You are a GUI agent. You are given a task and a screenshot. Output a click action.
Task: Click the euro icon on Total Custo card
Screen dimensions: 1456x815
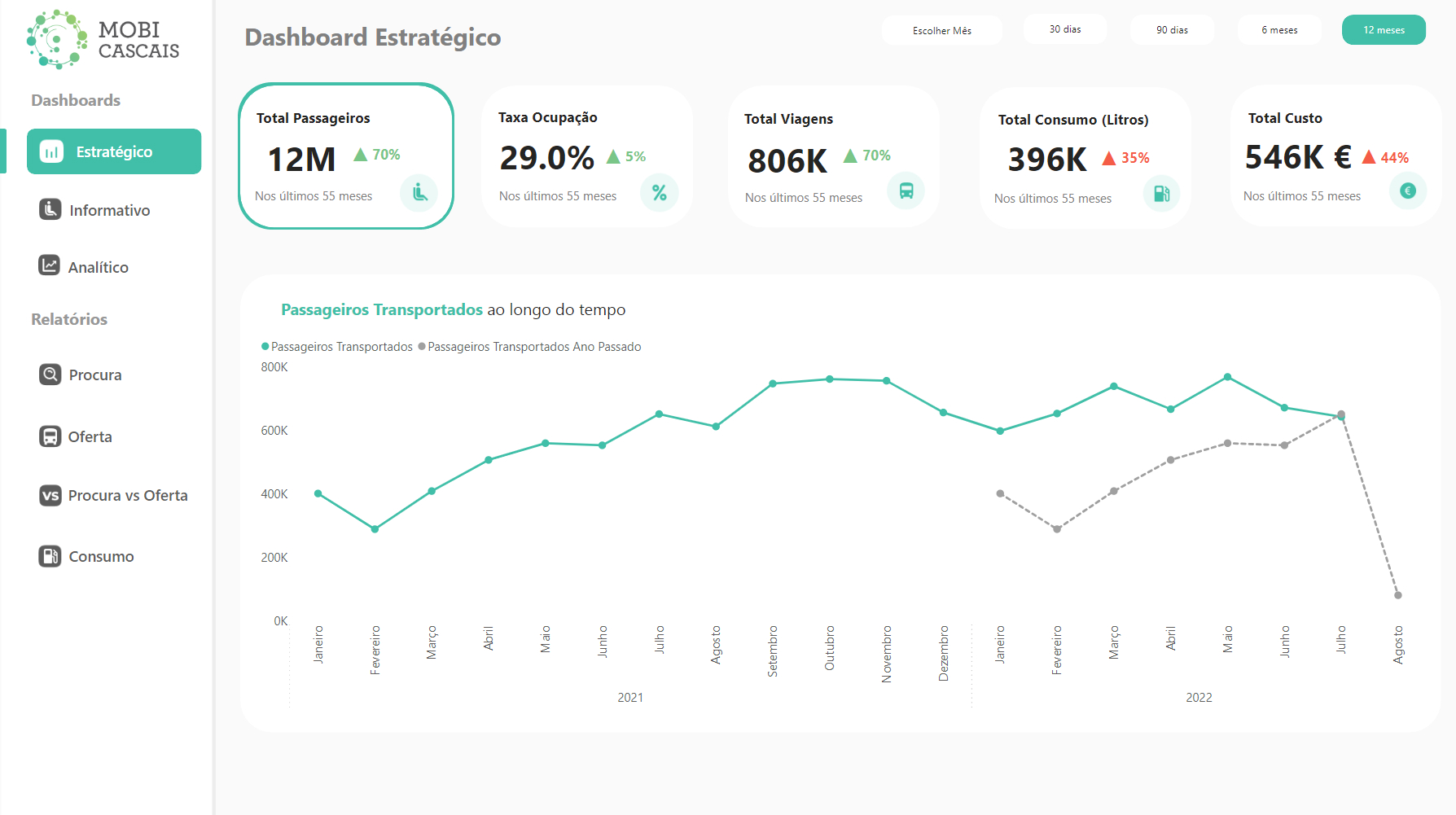click(1408, 191)
